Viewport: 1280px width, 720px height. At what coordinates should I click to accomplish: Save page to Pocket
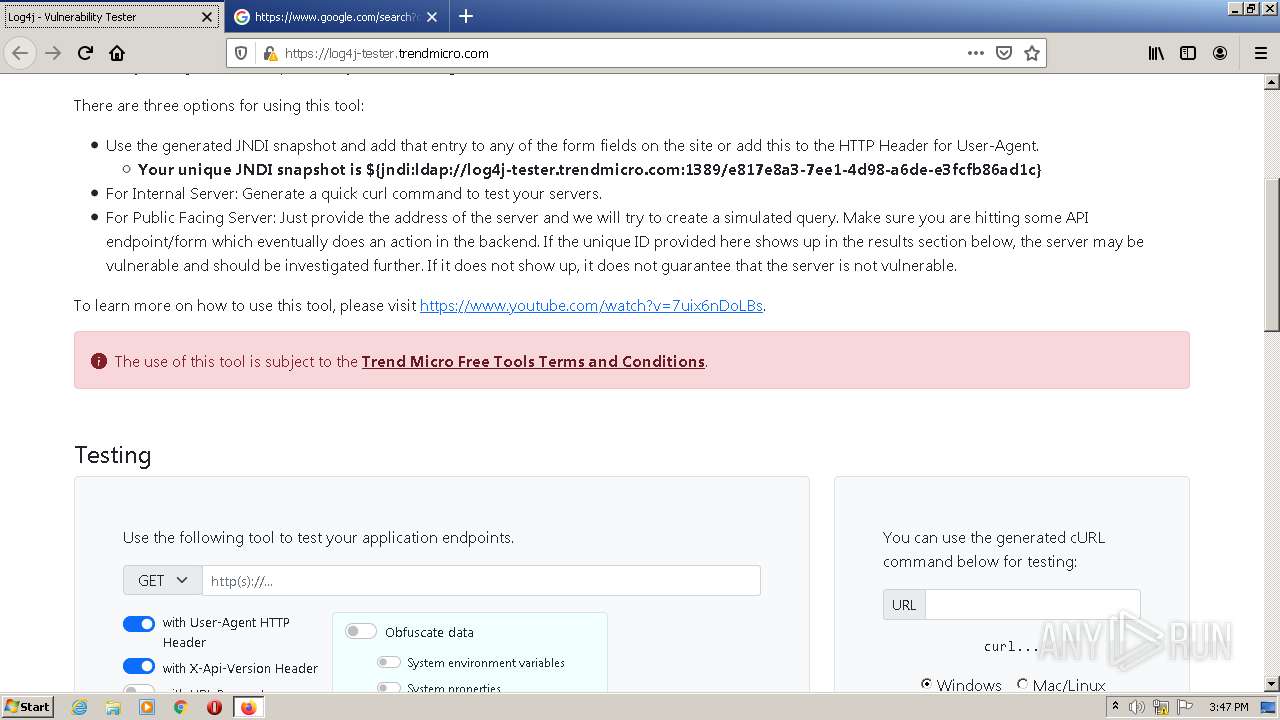[1004, 53]
